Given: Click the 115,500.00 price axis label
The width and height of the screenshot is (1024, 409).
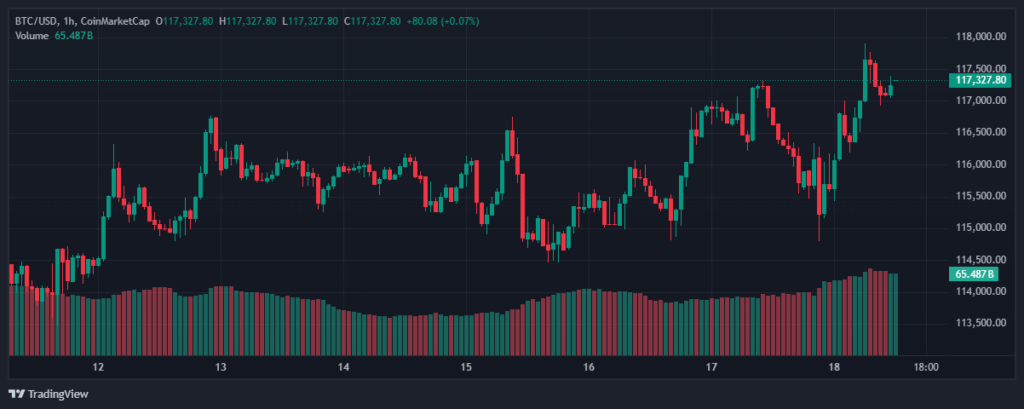Looking at the screenshot, I should click(980, 196).
